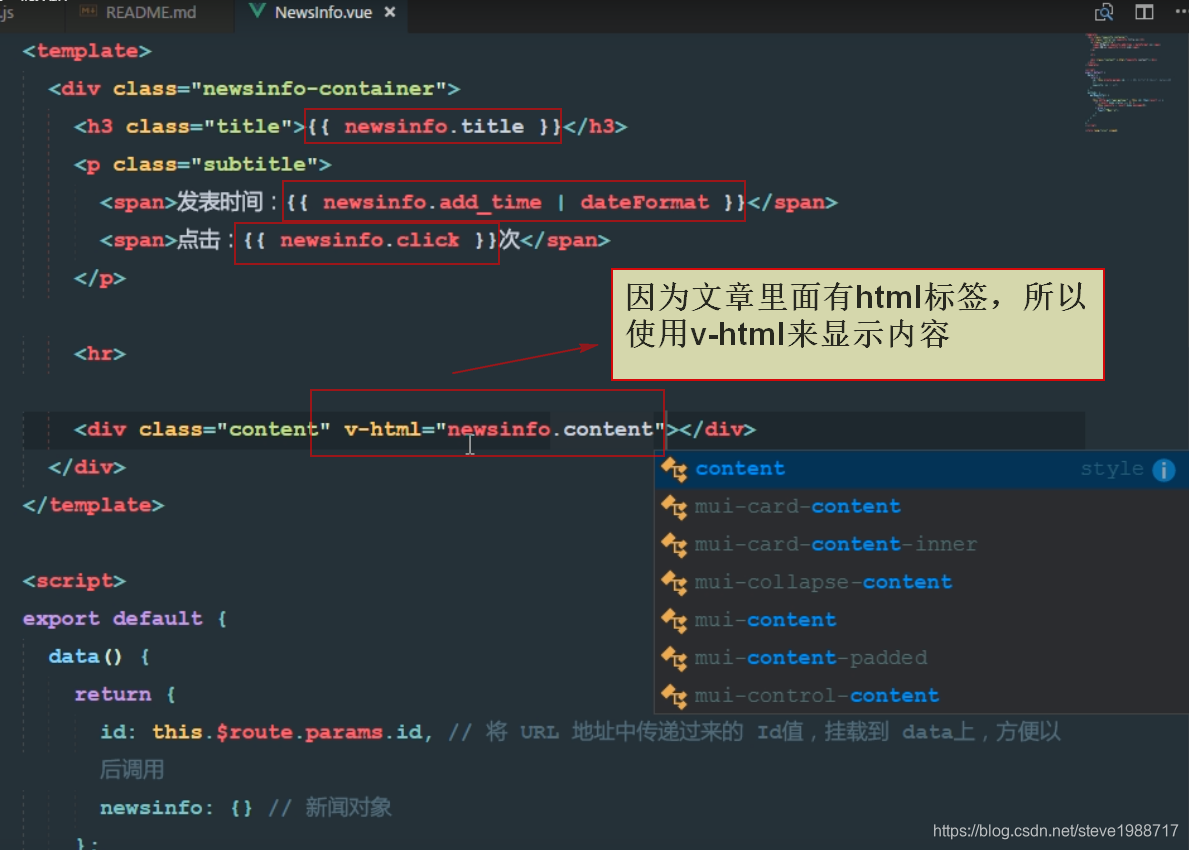Click the Vue file icon on NewsInfo.vue tab

pos(257,11)
